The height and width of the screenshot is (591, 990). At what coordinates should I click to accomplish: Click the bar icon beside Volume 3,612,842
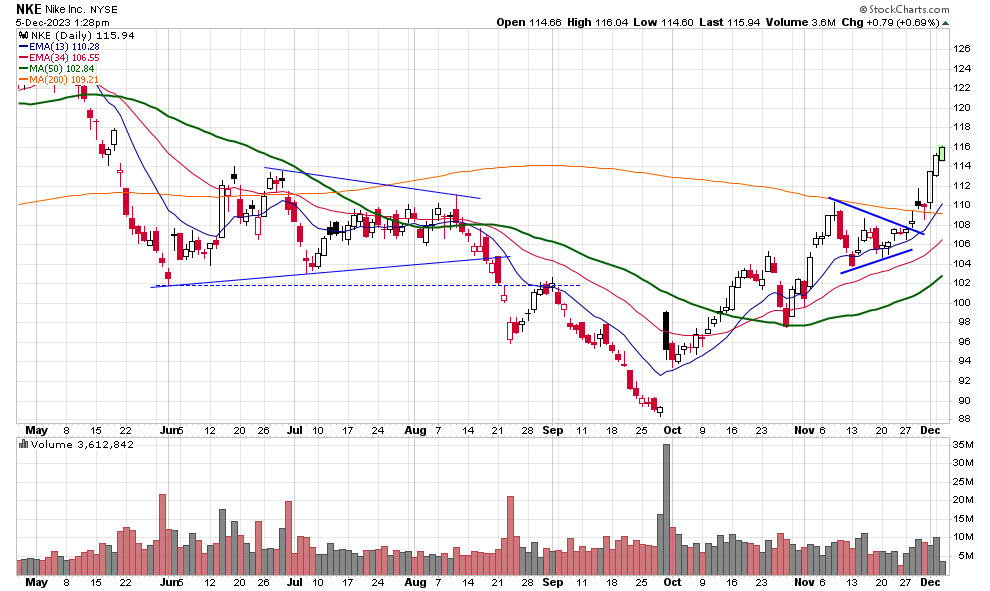point(23,445)
